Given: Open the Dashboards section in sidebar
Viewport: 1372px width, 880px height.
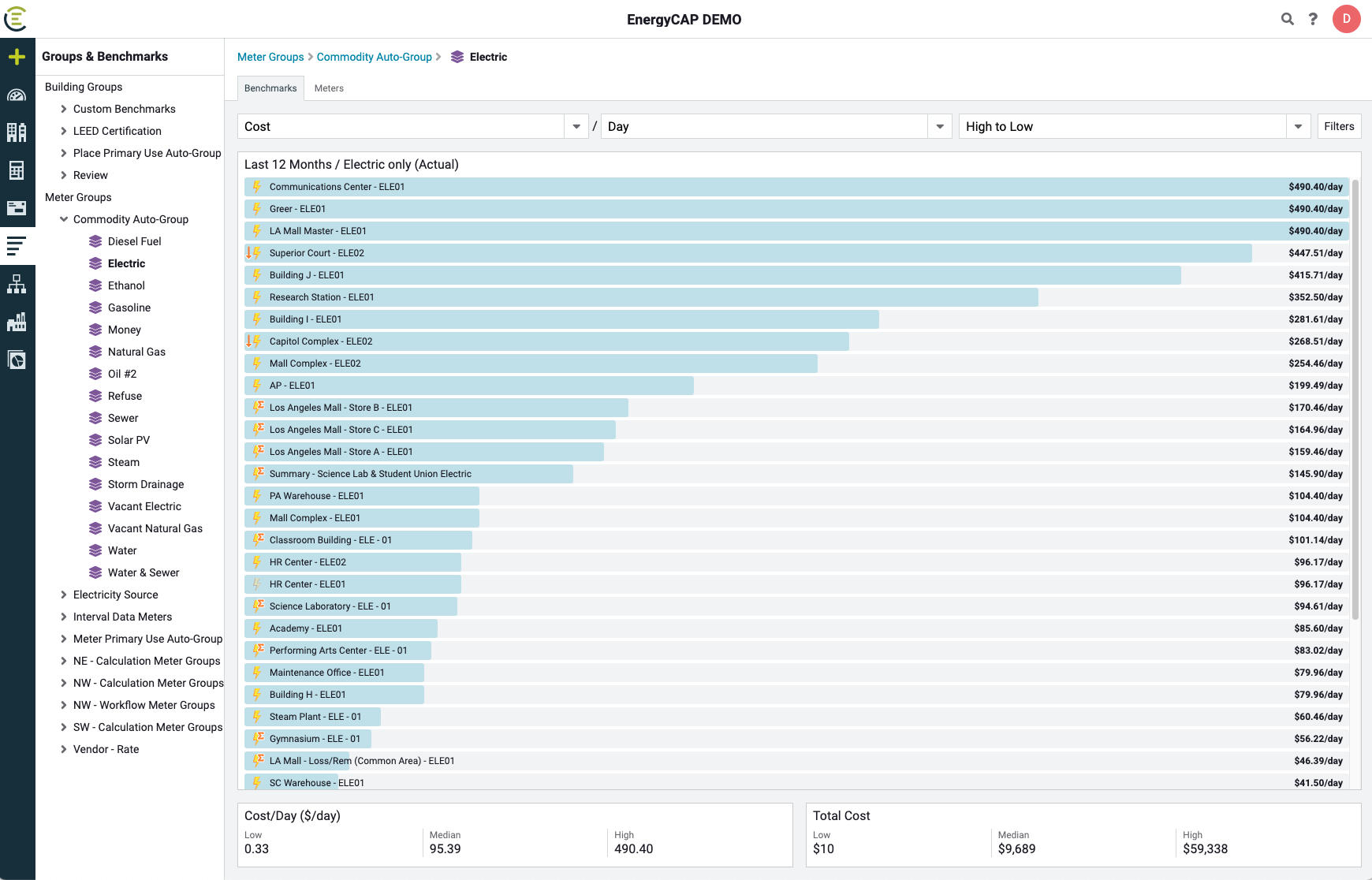Looking at the screenshot, I should click(17, 95).
